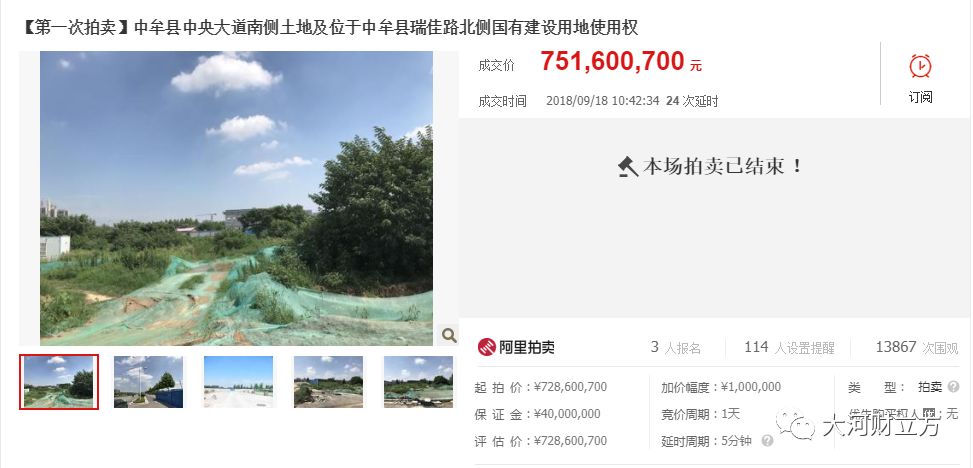The height and width of the screenshot is (468, 973).
Task: Click the alarm clock subscribe icon
Action: pyautogui.click(x=920, y=66)
